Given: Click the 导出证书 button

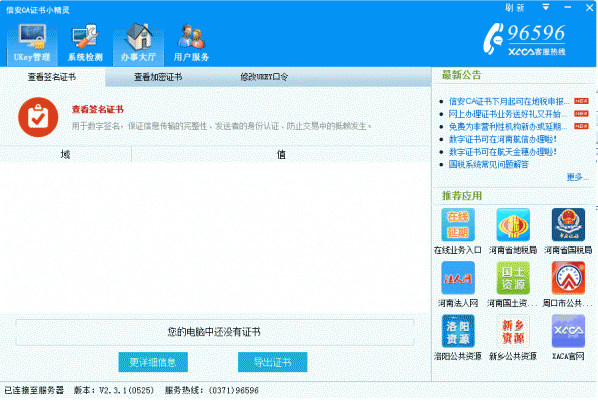Looking at the screenshot, I should tap(273, 363).
